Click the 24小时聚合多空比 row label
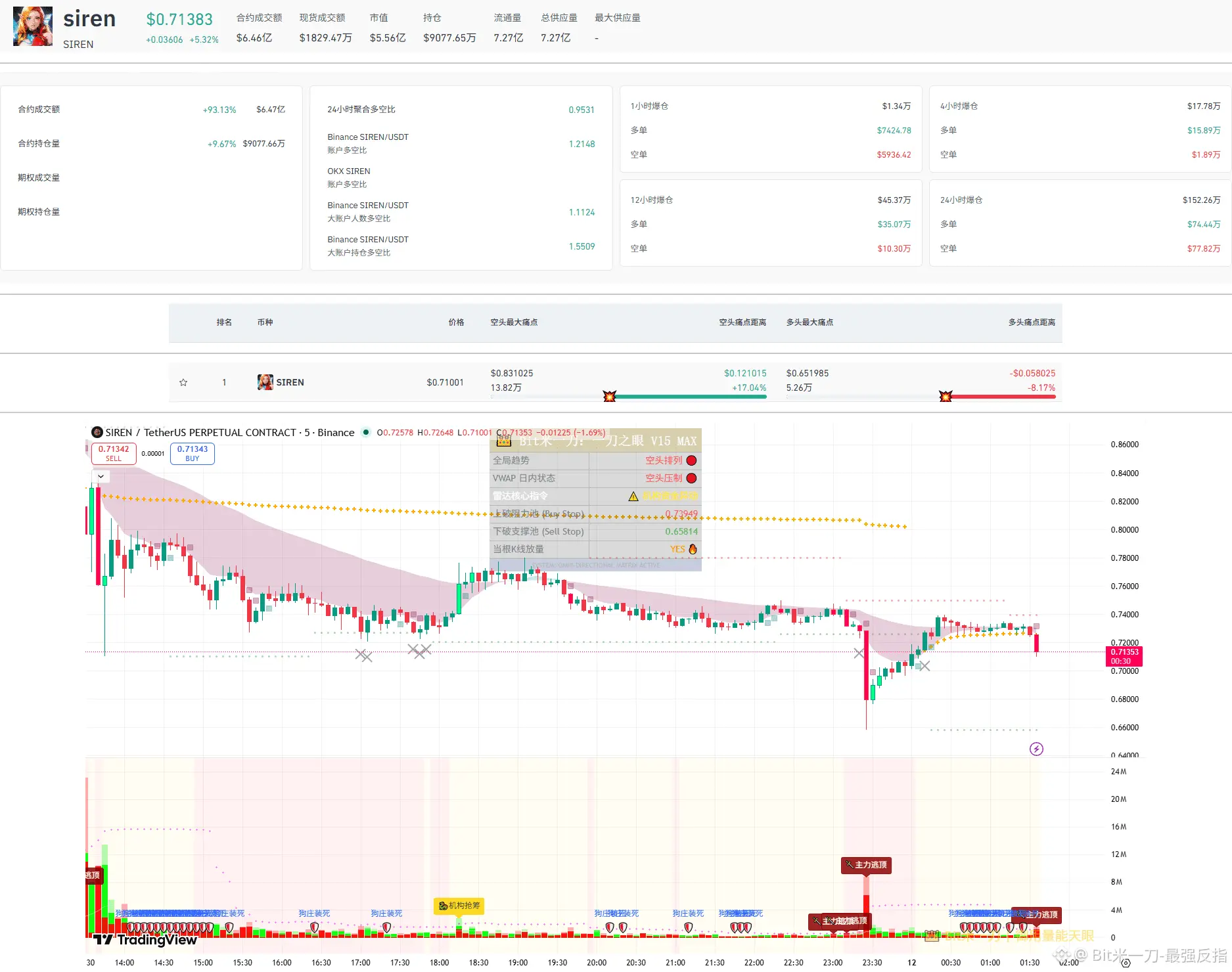Viewport: 1232px width, 972px height. (361, 110)
